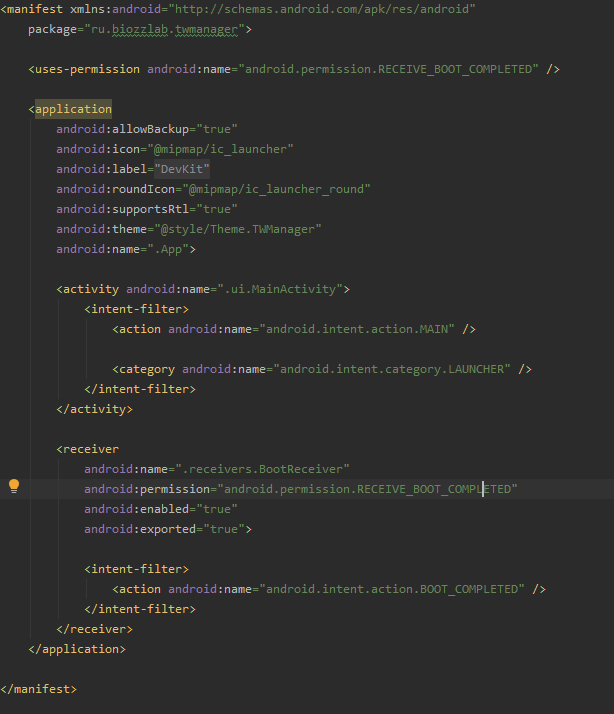
Task: Click @mipmap/ic_launcher_round value
Action: [x=276, y=189]
